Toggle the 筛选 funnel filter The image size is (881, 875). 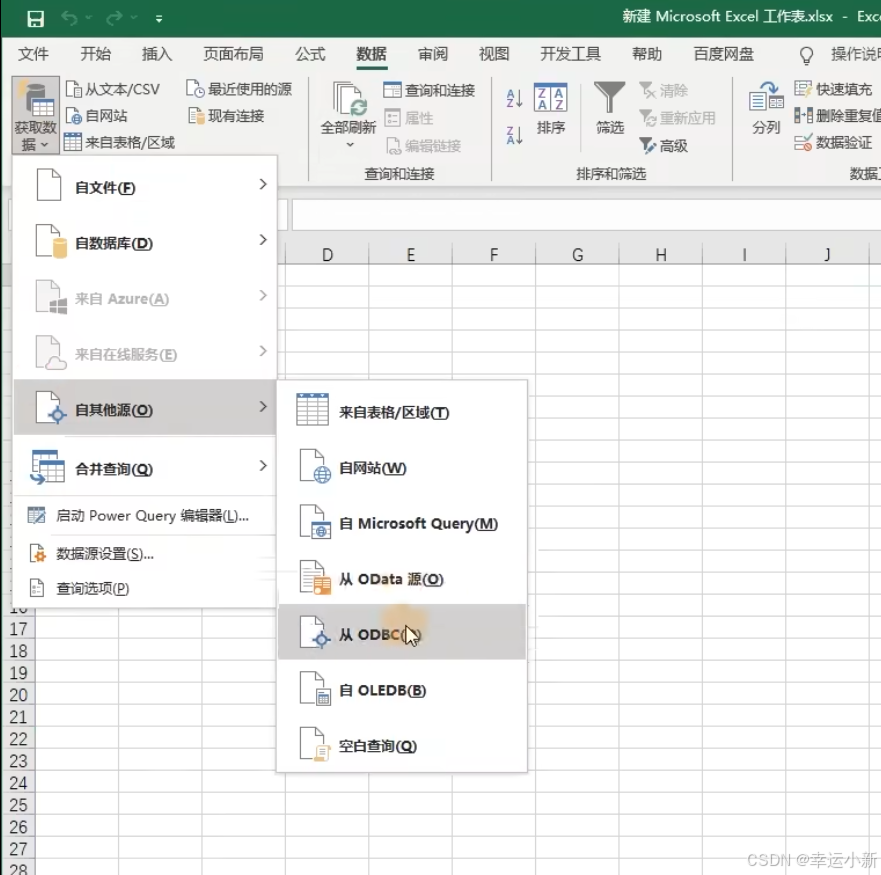pyautogui.click(x=610, y=108)
